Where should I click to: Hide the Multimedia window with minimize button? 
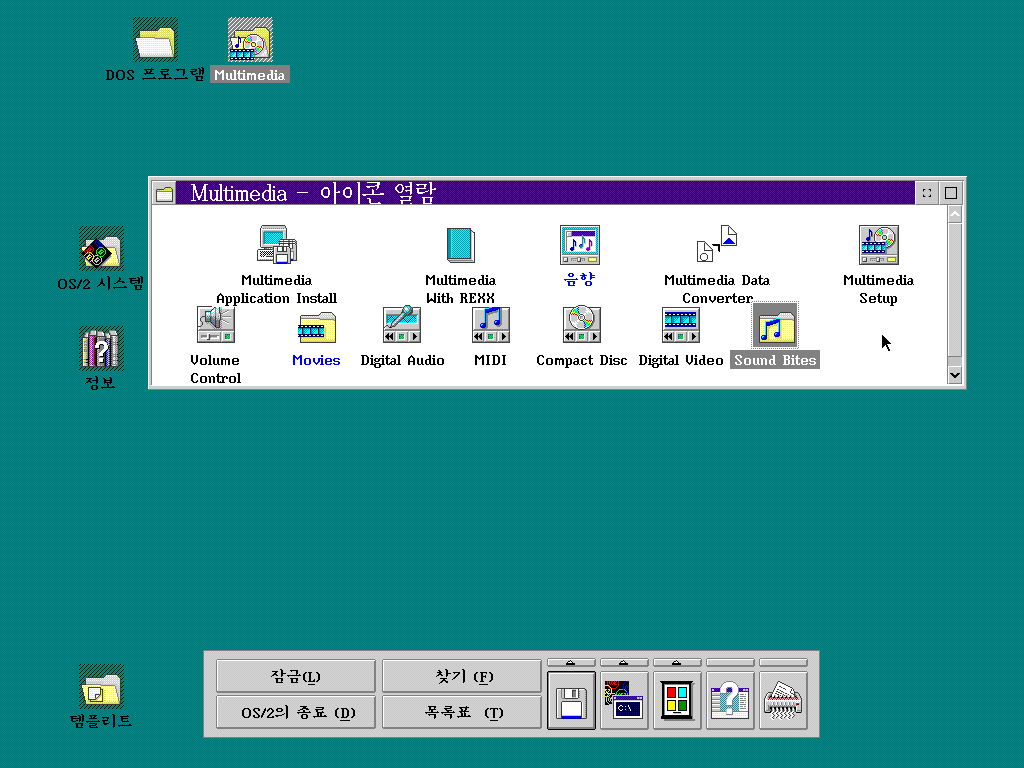tap(927, 193)
